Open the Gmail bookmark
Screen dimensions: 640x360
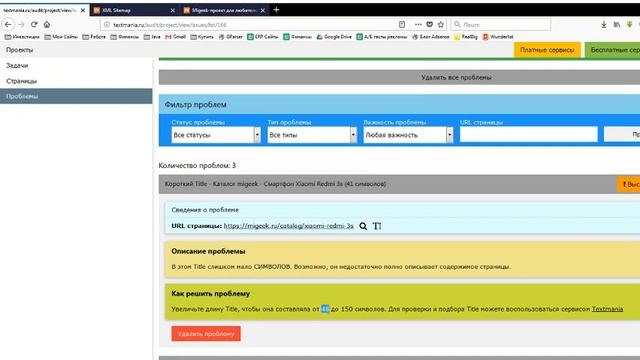point(176,37)
